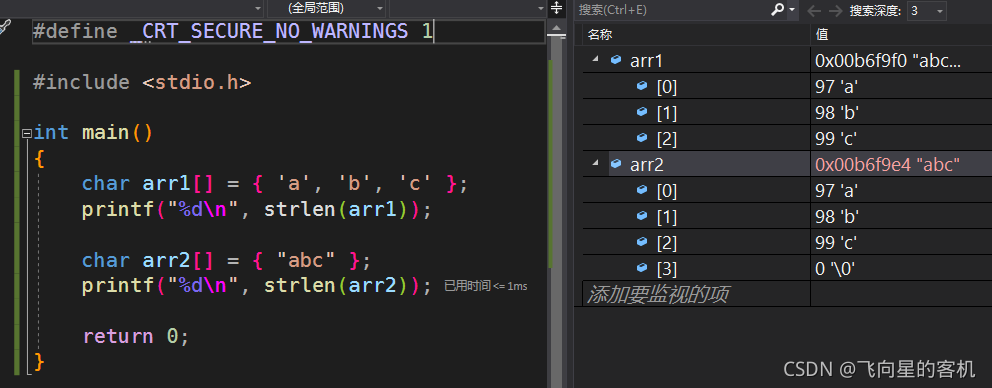Click the char arr2[] declaration line
This screenshot has width=992, height=388.
226,260
